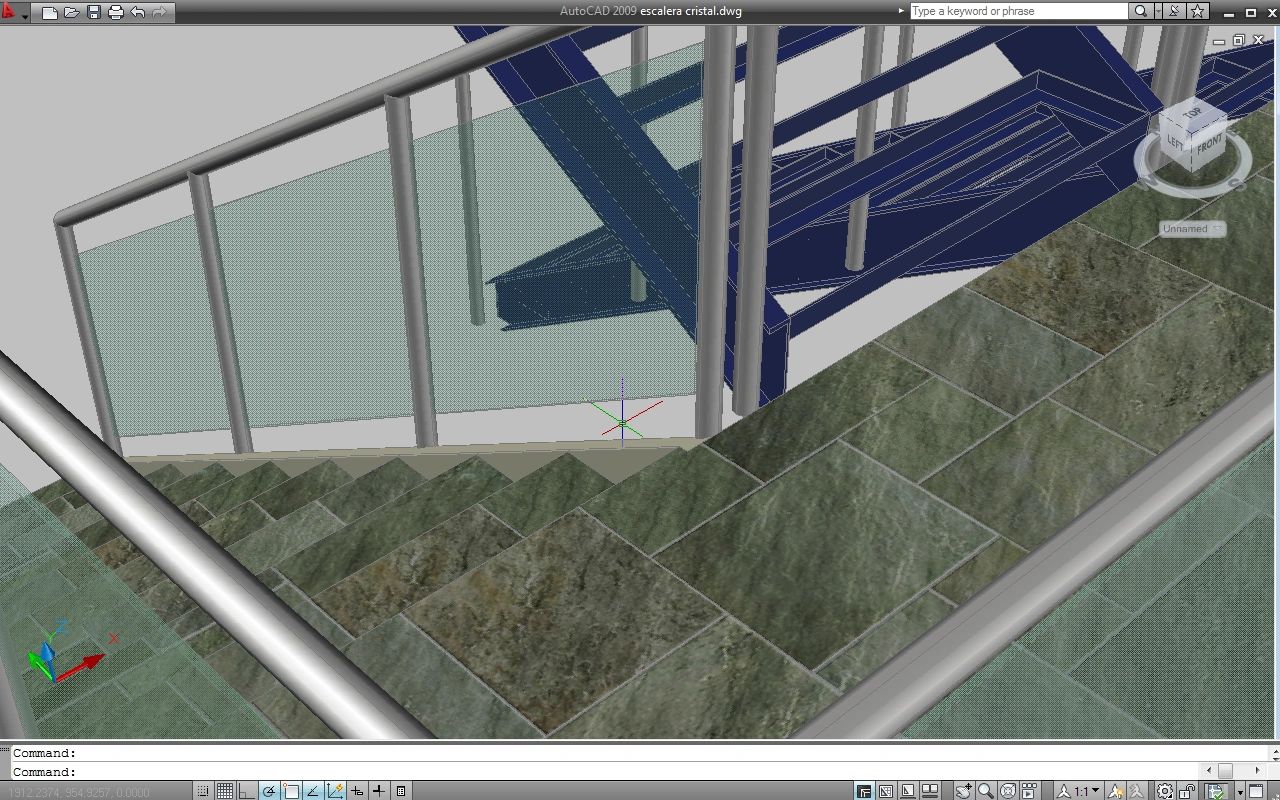Undo the last action

click(x=138, y=13)
